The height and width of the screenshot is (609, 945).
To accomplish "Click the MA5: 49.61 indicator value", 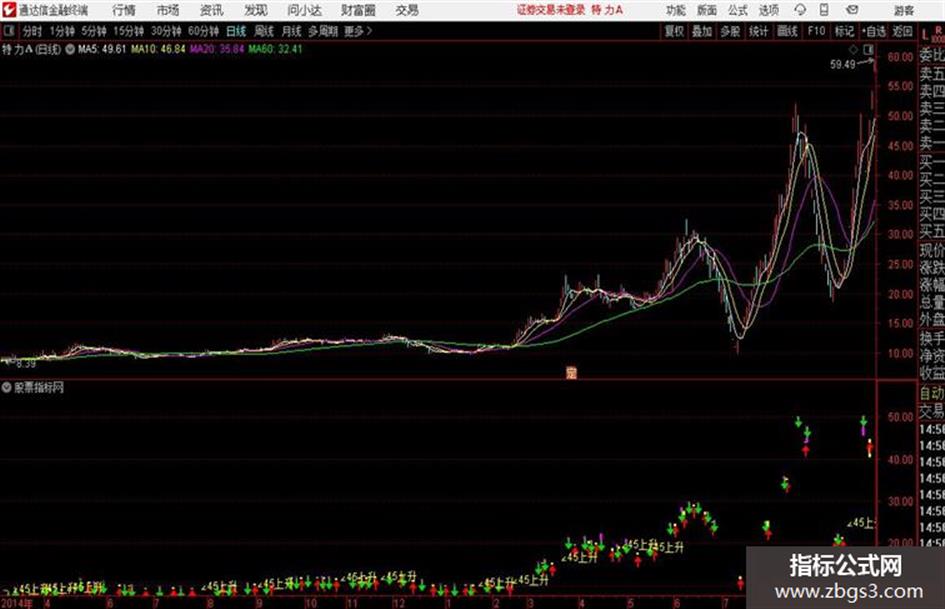I will [102, 49].
